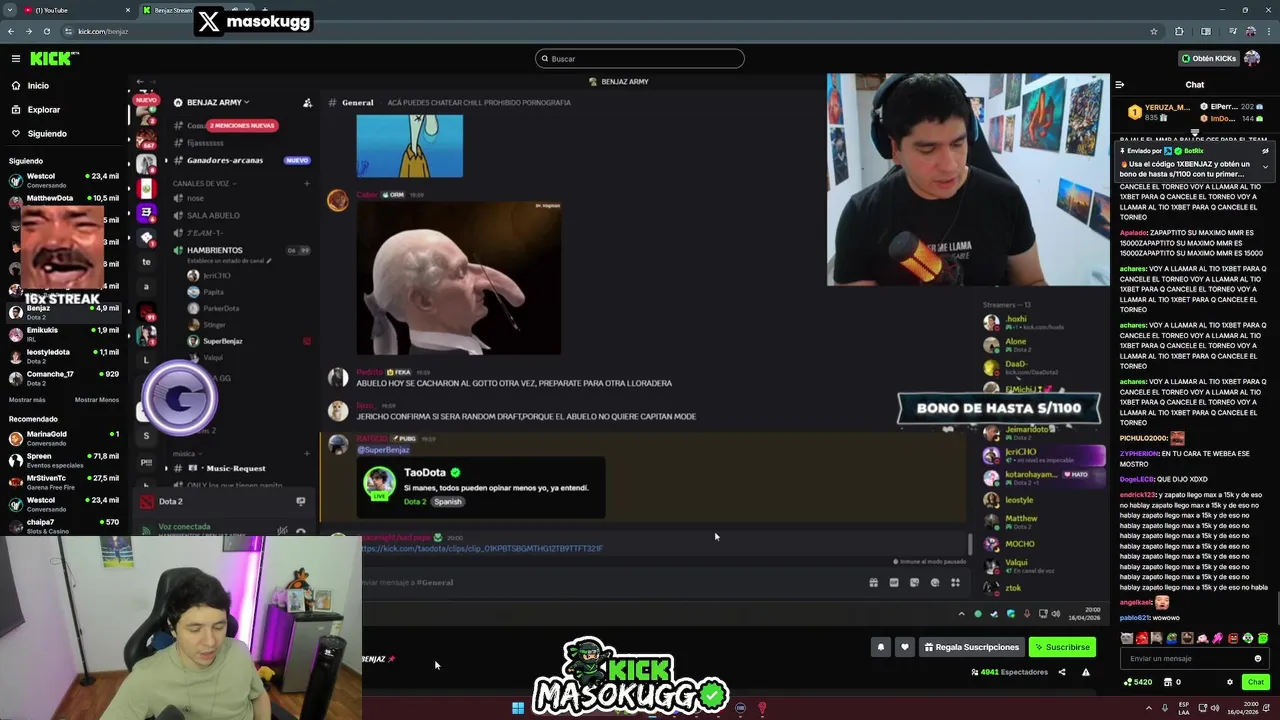Select the HAMBRIENTOS voice channel

(x=214, y=250)
